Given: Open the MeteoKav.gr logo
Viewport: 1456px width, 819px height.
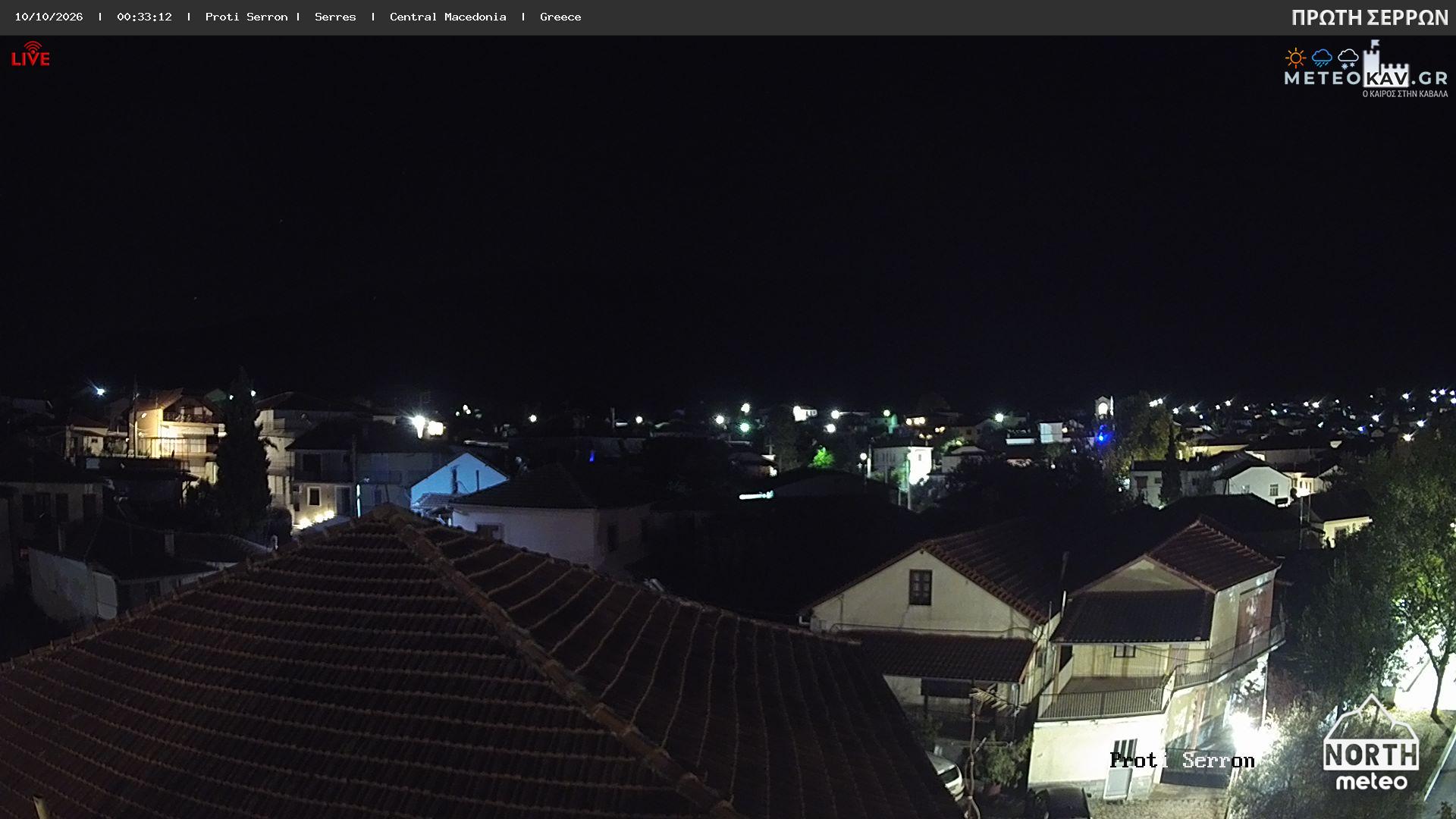Looking at the screenshot, I should coord(1366,69).
